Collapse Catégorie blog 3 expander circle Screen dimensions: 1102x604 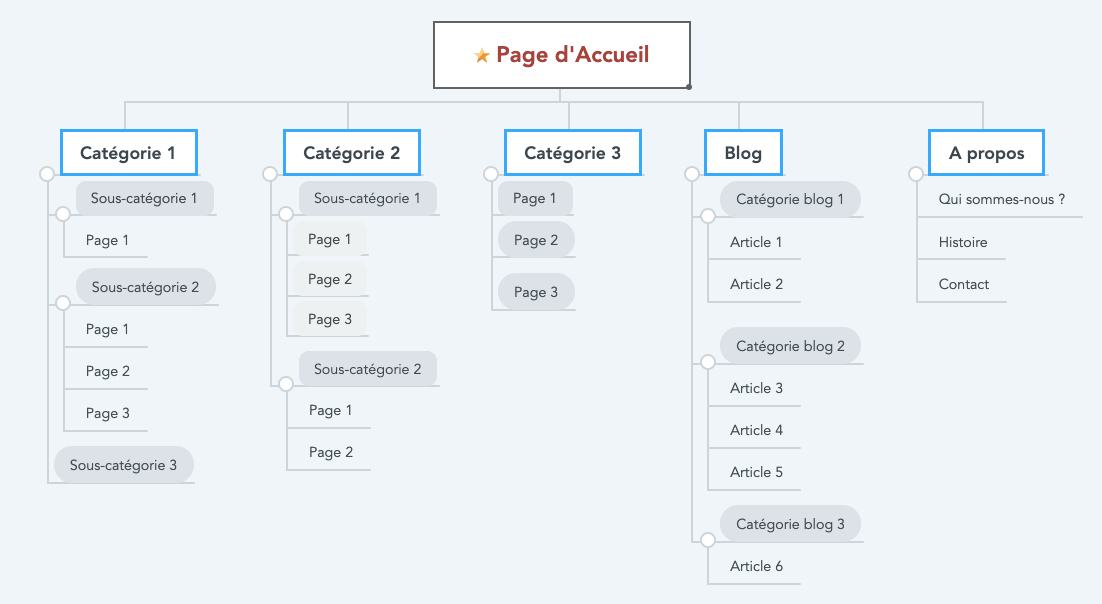[x=708, y=540]
